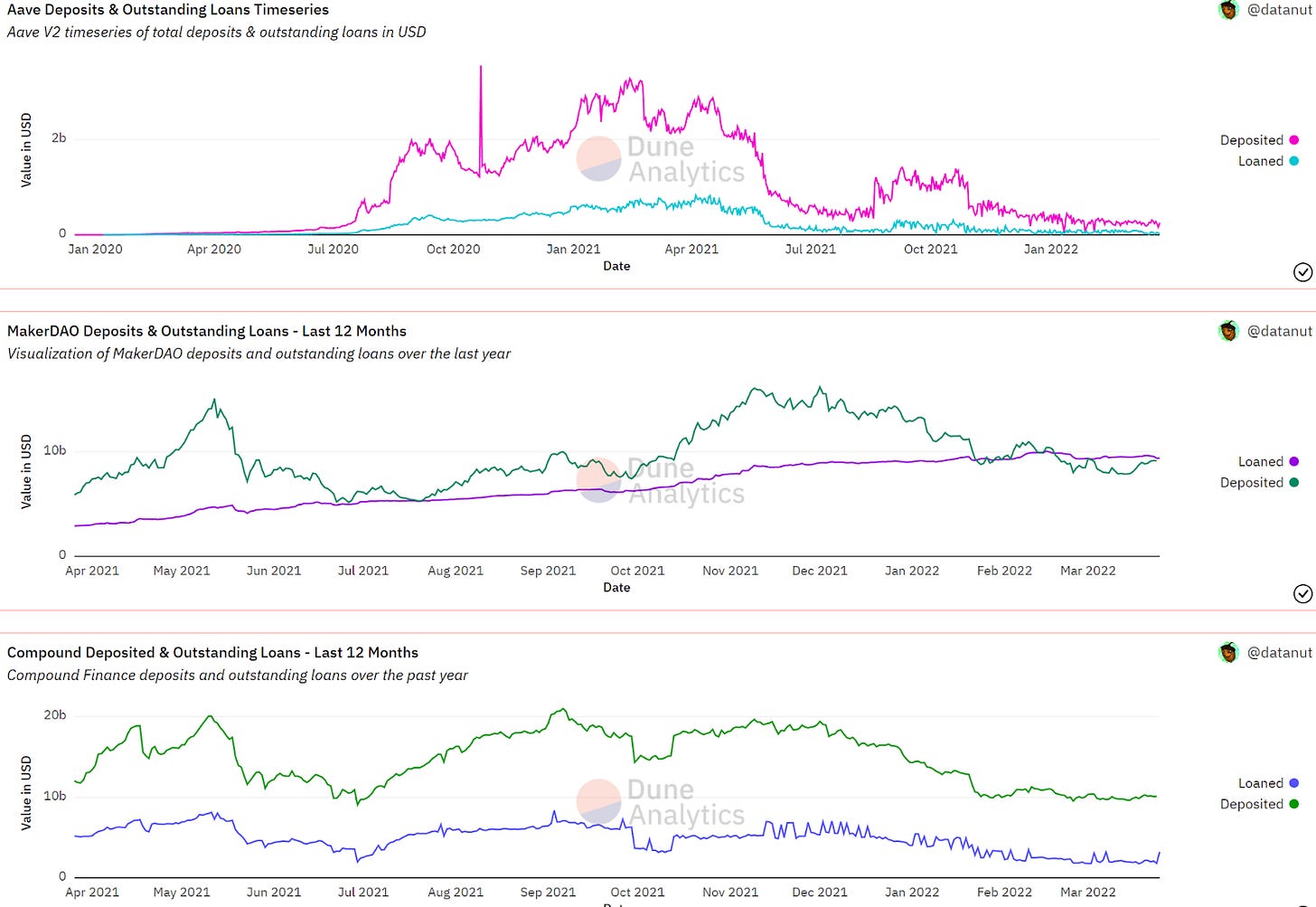Click Oct 2020 label on Aave axis

click(x=453, y=249)
